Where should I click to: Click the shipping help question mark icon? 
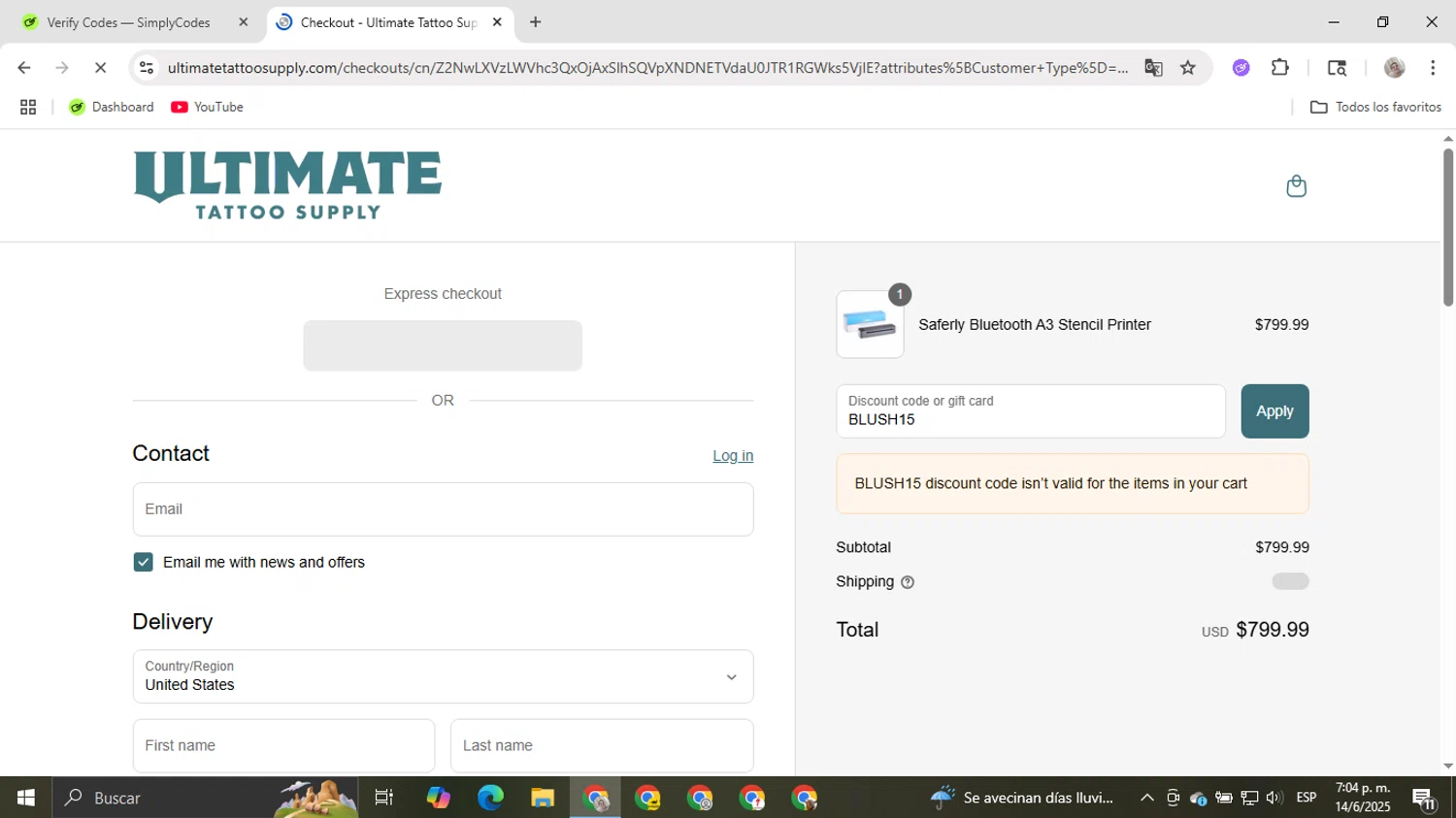tap(908, 582)
